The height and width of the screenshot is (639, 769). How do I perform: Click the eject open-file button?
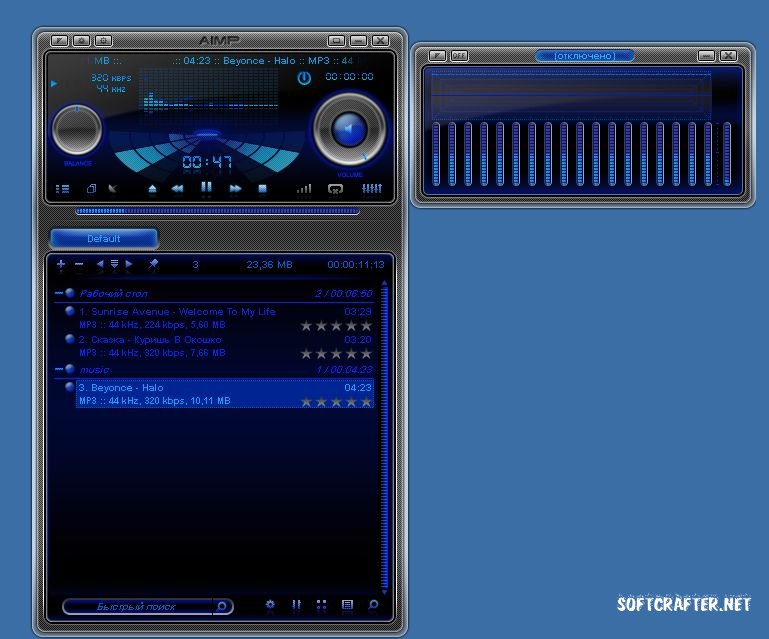click(152, 189)
